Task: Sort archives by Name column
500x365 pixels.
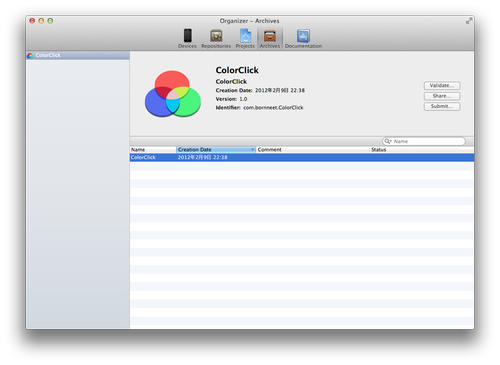Action: [153, 150]
